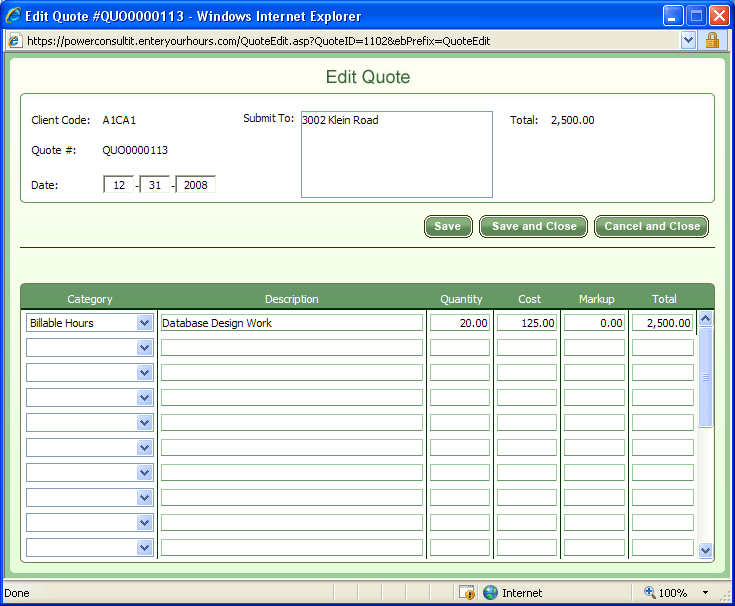Click the Database Design Work description field
The image size is (735, 606).
coord(291,323)
